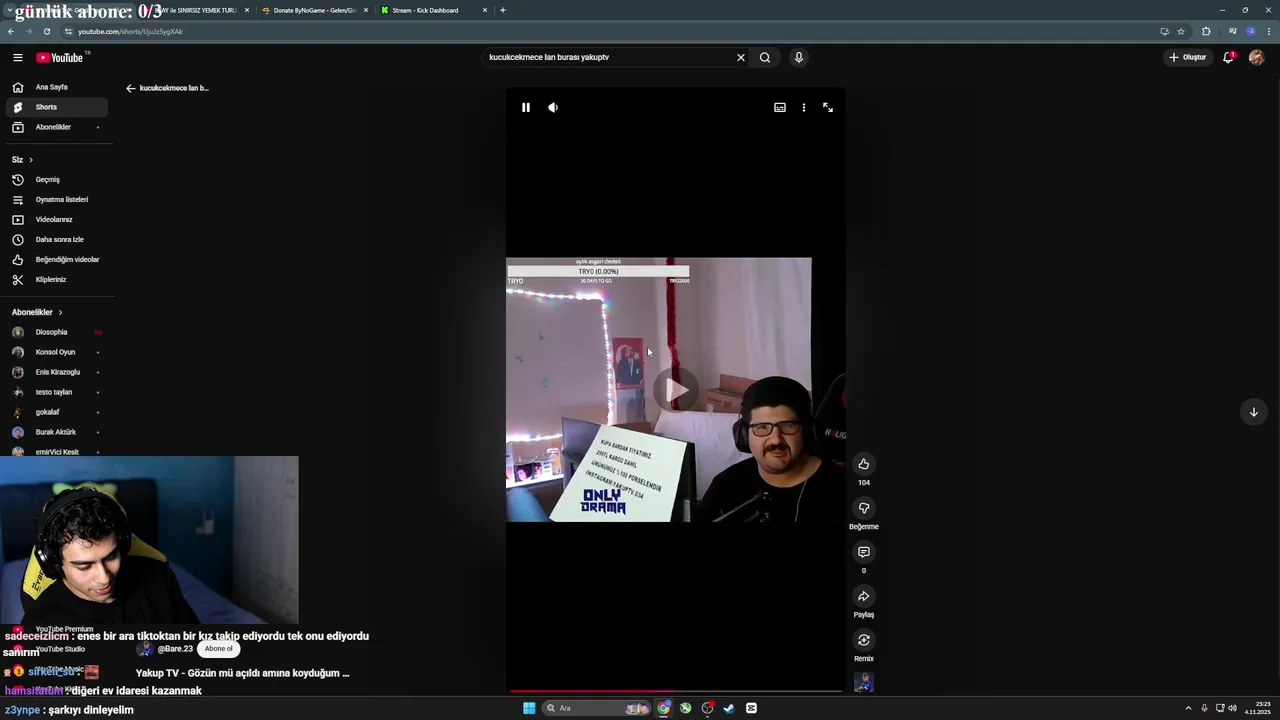This screenshot has width=1280, height=720.
Task: Remix this Short
Action: [864, 640]
